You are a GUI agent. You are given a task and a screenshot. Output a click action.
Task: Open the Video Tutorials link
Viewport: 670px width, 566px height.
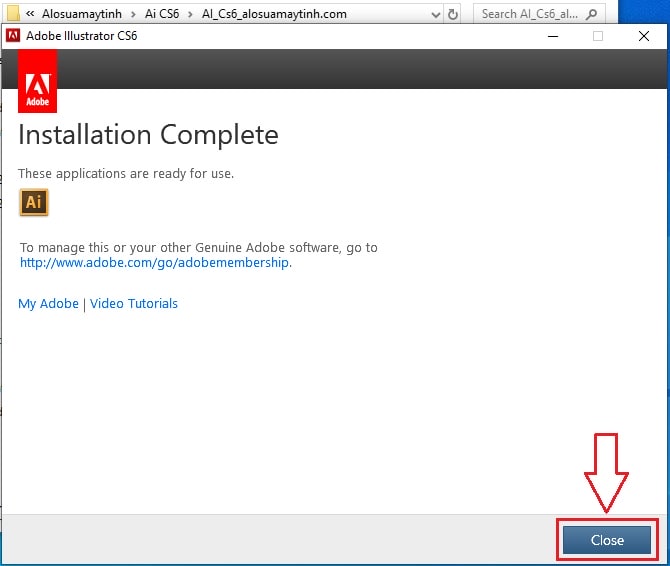click(x=134, y=304)
